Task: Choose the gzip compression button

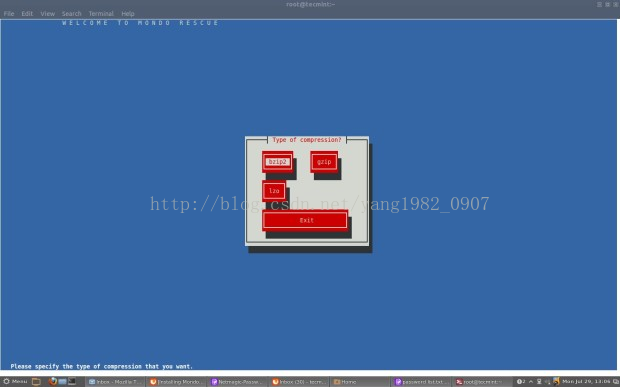Action: click(x=324, y=162)
